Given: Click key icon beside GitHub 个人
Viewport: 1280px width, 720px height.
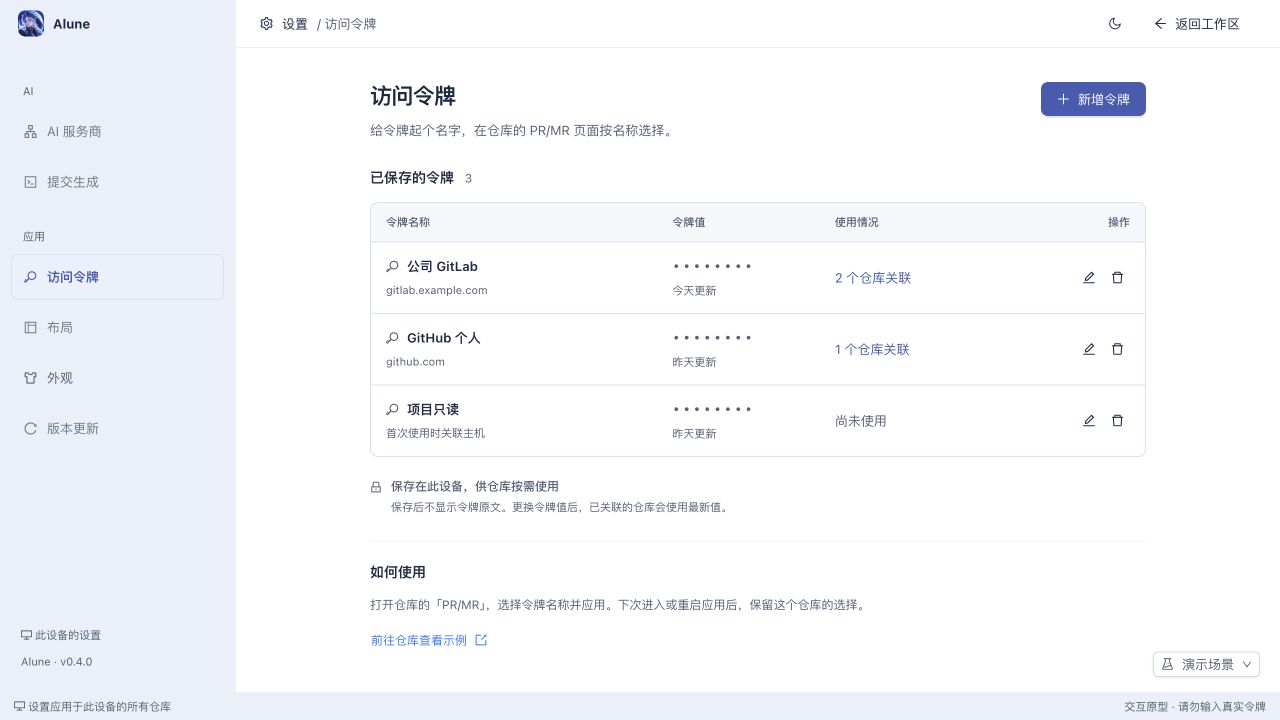Looking at the screenshot, I should pos(393,338).
